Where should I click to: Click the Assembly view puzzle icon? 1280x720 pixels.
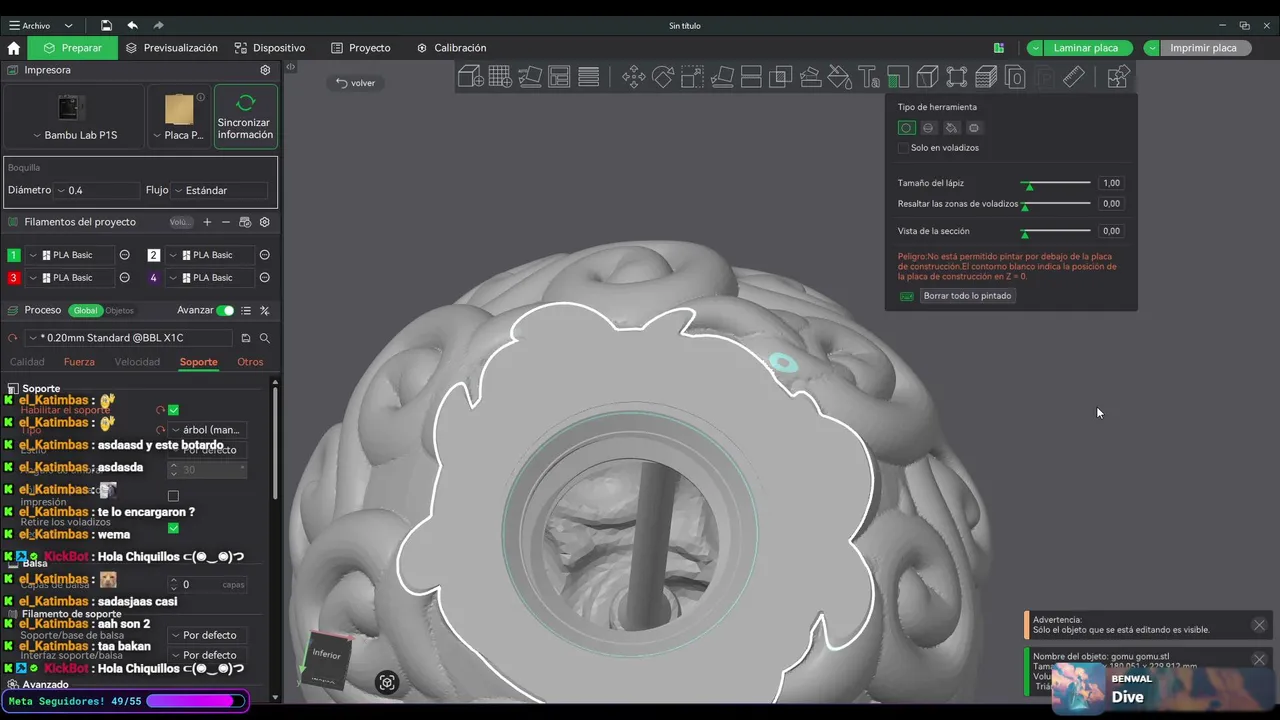1119,77
